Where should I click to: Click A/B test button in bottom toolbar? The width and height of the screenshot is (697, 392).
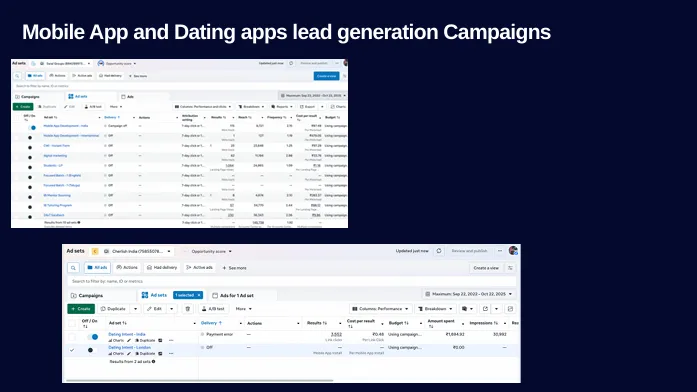pyautogui.click(x=213, y=308)
